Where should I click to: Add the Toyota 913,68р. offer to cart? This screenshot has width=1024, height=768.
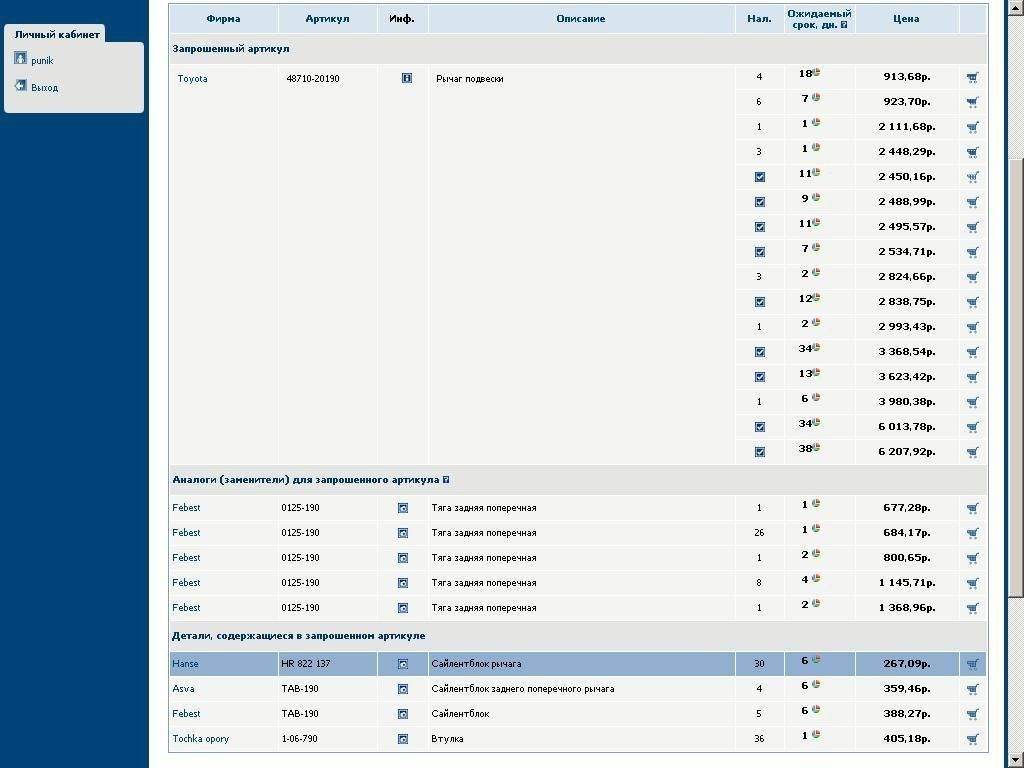[972, 77]
